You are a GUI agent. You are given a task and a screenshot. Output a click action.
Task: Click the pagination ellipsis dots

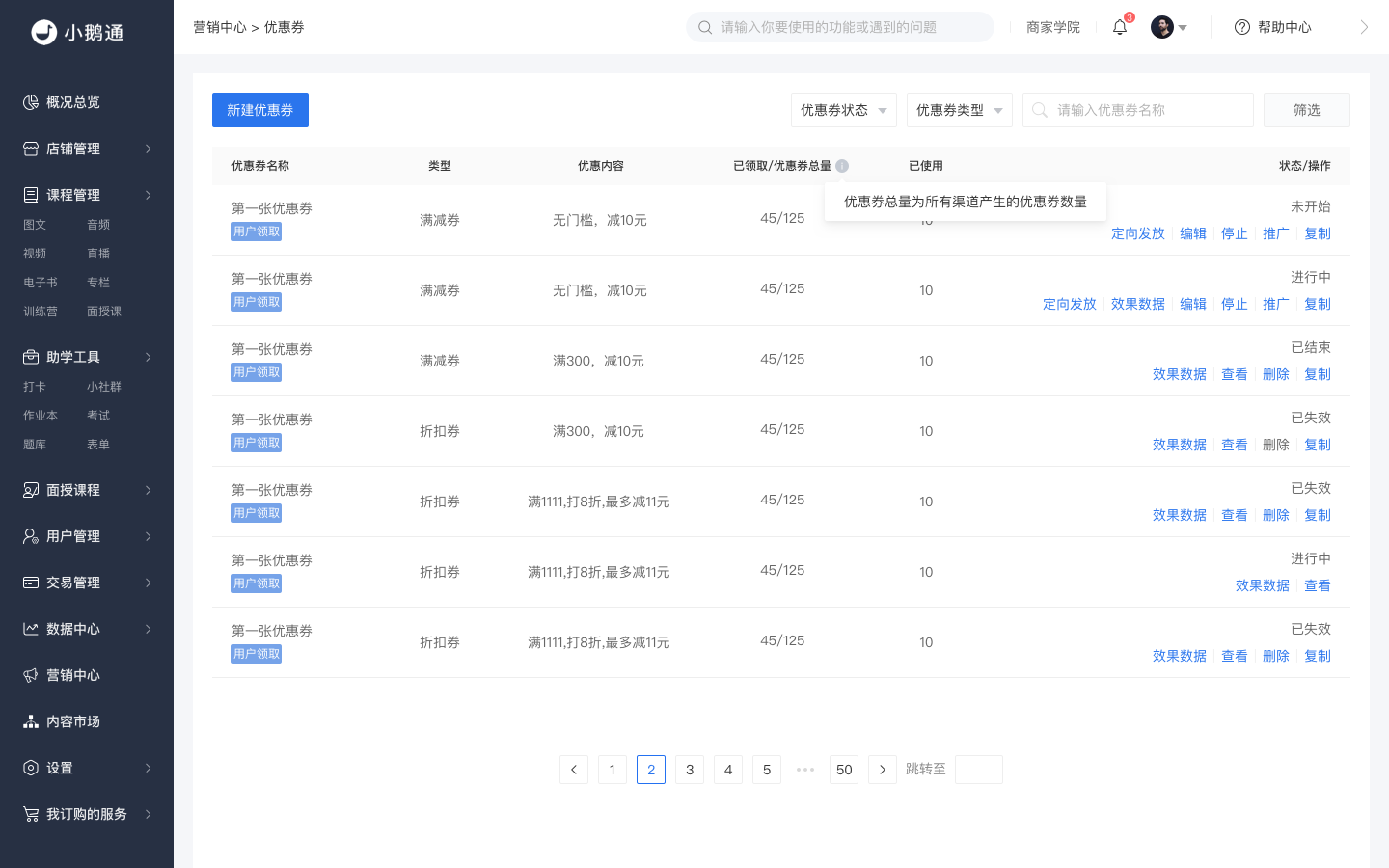coord(805,770)
